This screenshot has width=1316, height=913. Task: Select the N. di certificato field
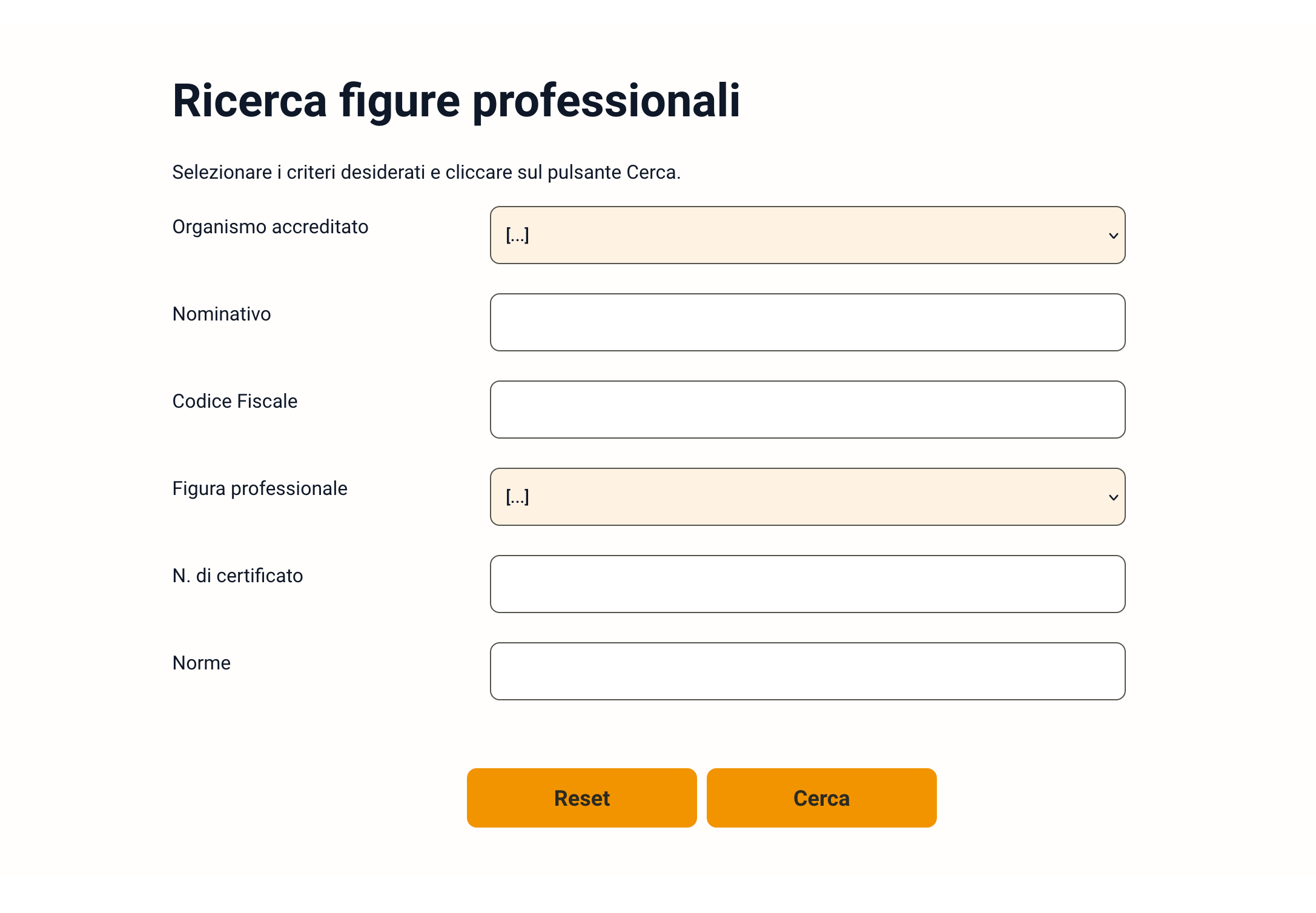pyautogui.click(x=807, y=584)
